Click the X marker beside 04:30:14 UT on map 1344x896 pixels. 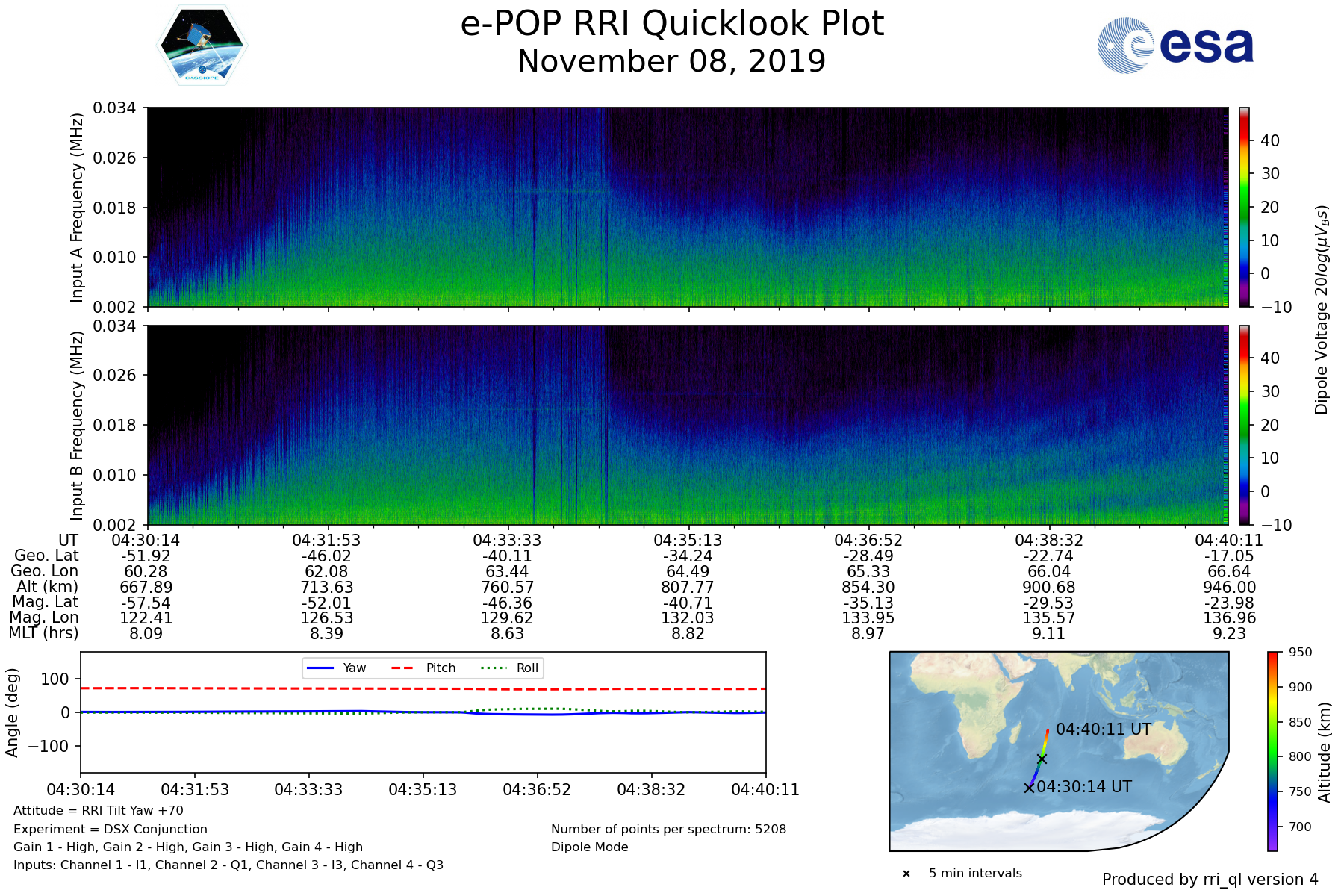[1029, 788]
